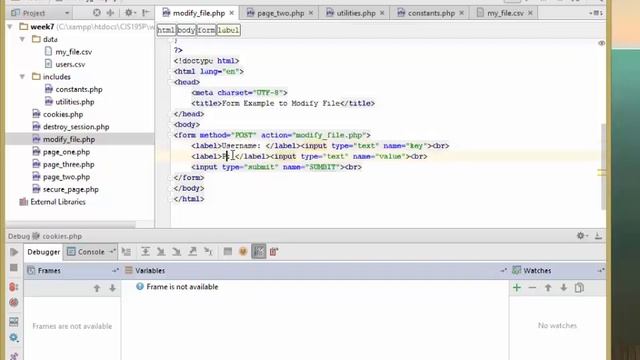Click the Force Step Into icon in debugger toolbar
This screenshot has height=360, width=640.
[176, 252]
